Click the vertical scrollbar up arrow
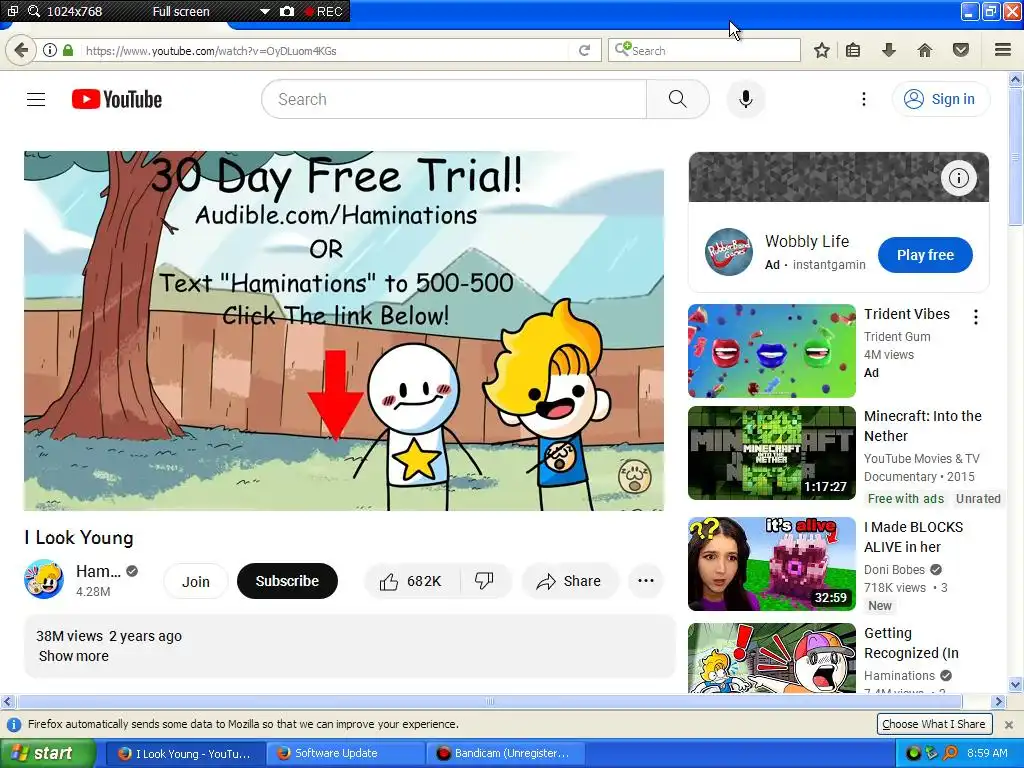Image resolution: width=1024 pixels, height=768 pixels. (x=1015, y=79)
